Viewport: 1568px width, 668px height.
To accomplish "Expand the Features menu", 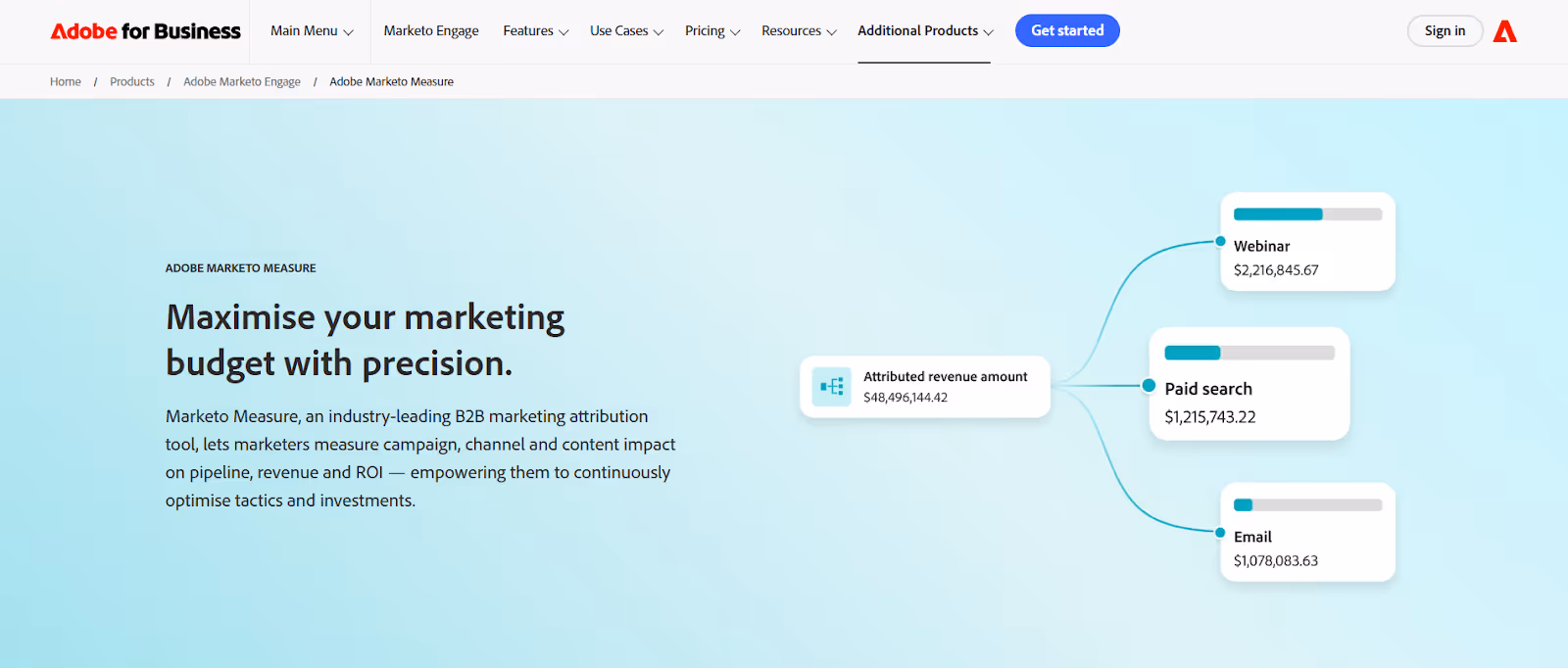I will coord(536,31).
